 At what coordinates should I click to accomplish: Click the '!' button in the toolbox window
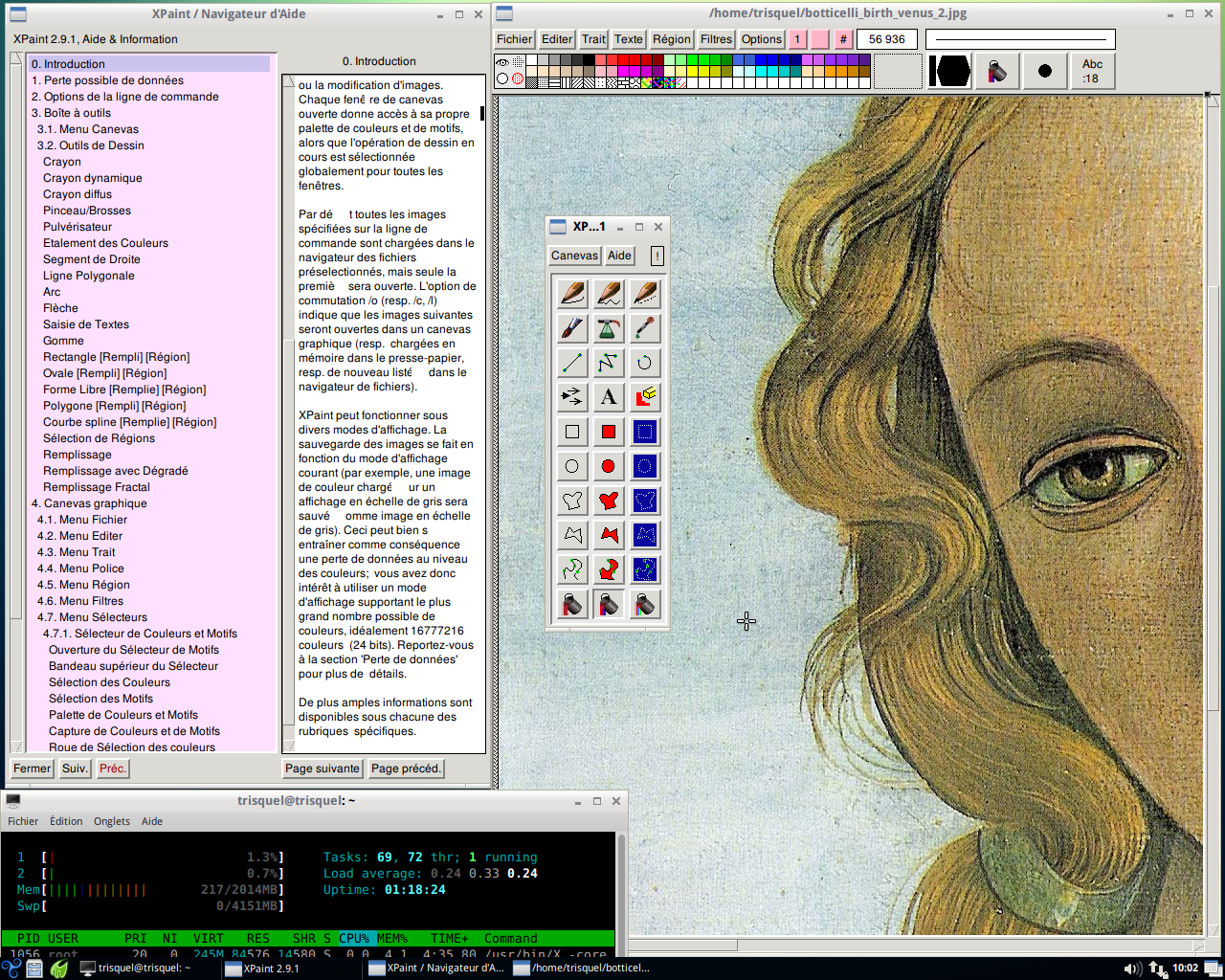(x=657, y=256)
